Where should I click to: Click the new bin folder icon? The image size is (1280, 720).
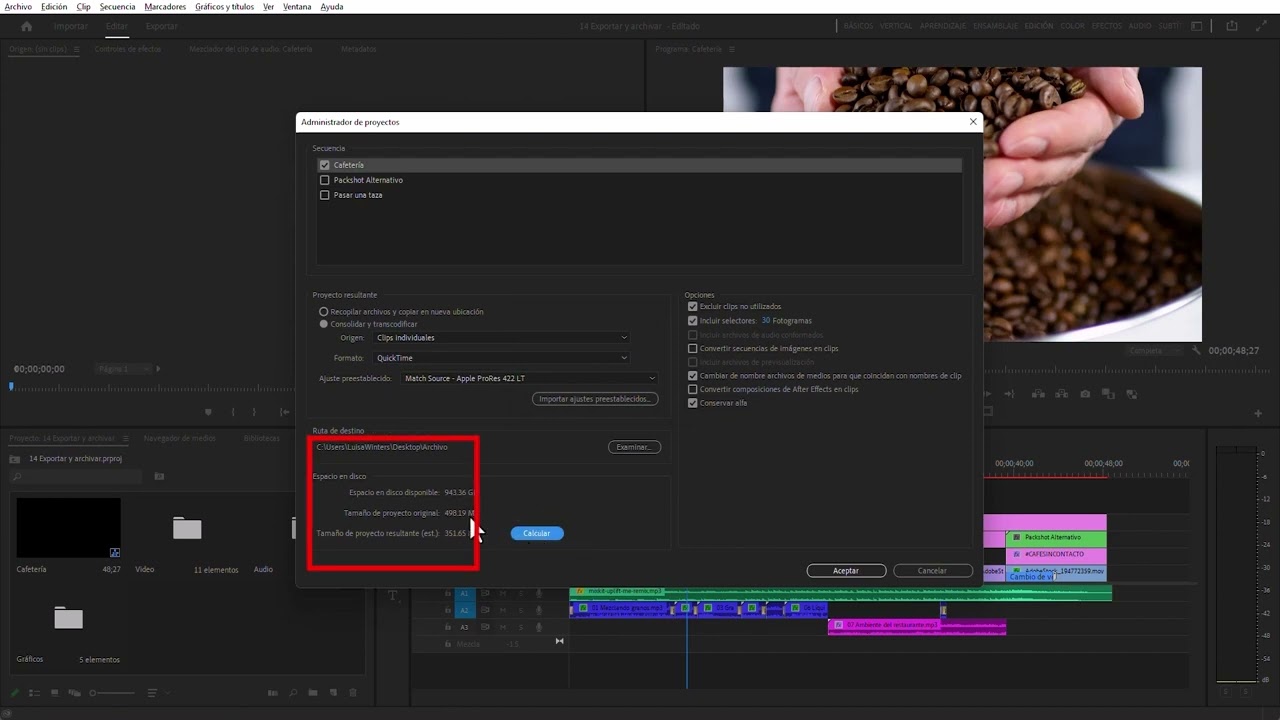[313, 693]
